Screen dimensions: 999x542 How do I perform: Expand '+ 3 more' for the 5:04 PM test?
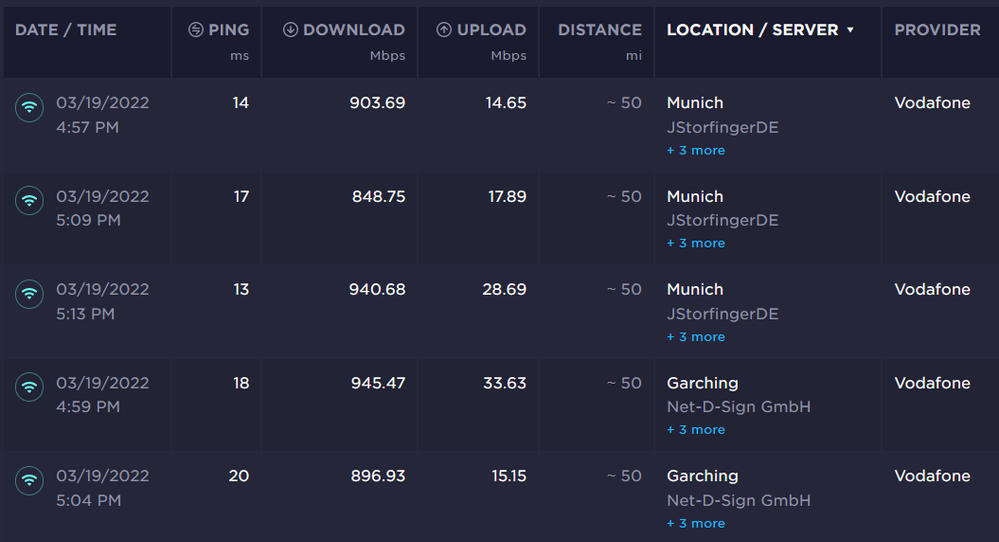(696, 524)
